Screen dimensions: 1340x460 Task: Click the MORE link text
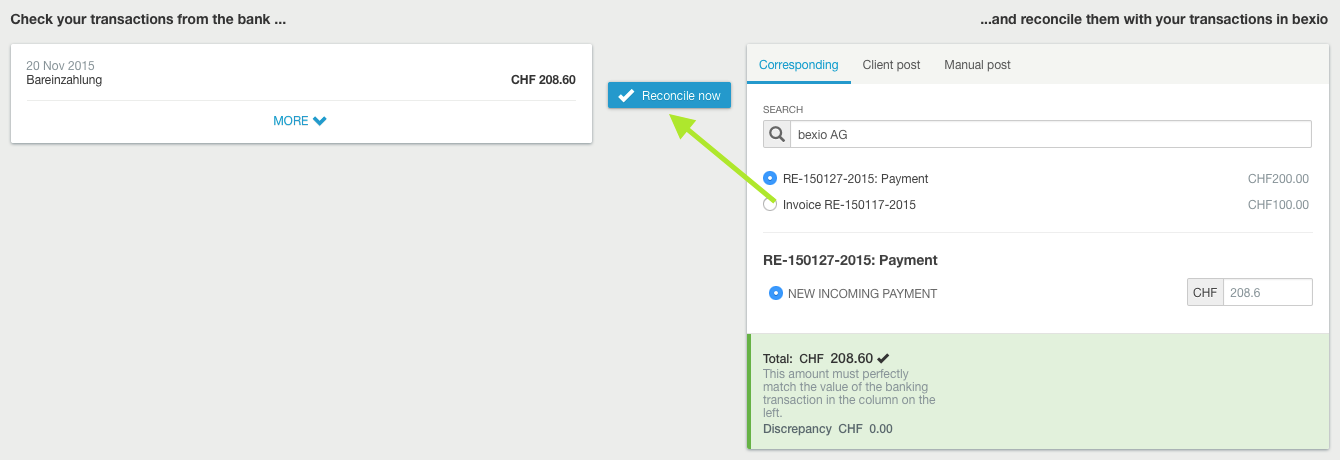291,121
